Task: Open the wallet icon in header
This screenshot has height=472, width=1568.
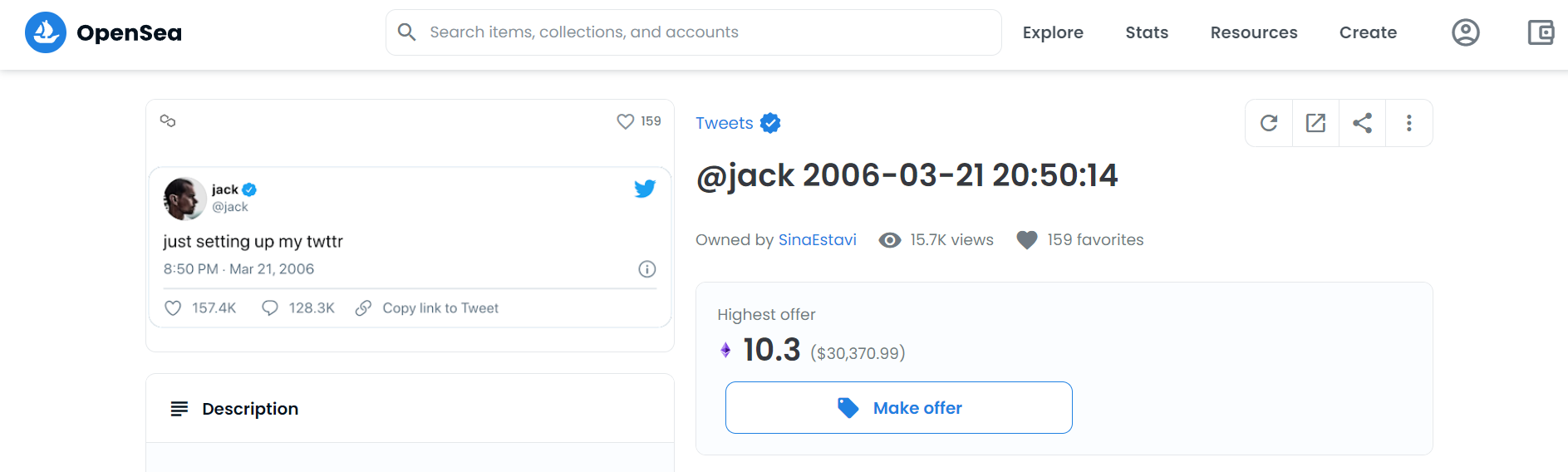Action: pyautogui.click(x=1541, y=32)
